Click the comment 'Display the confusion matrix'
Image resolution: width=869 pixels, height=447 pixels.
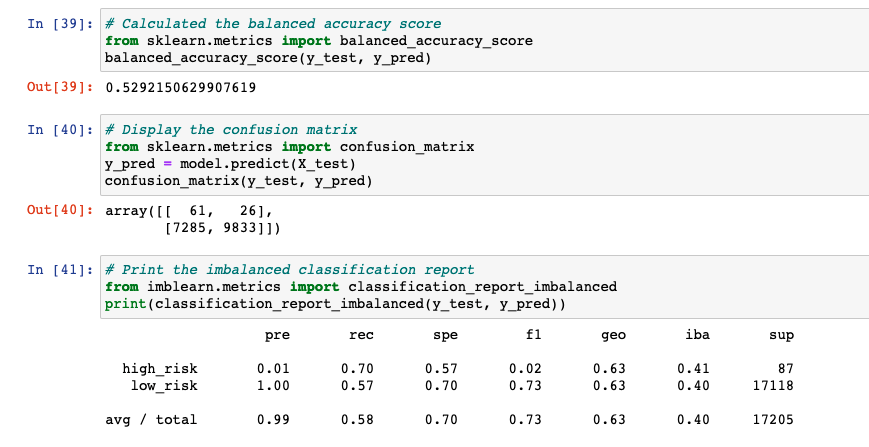coord(231,130)
